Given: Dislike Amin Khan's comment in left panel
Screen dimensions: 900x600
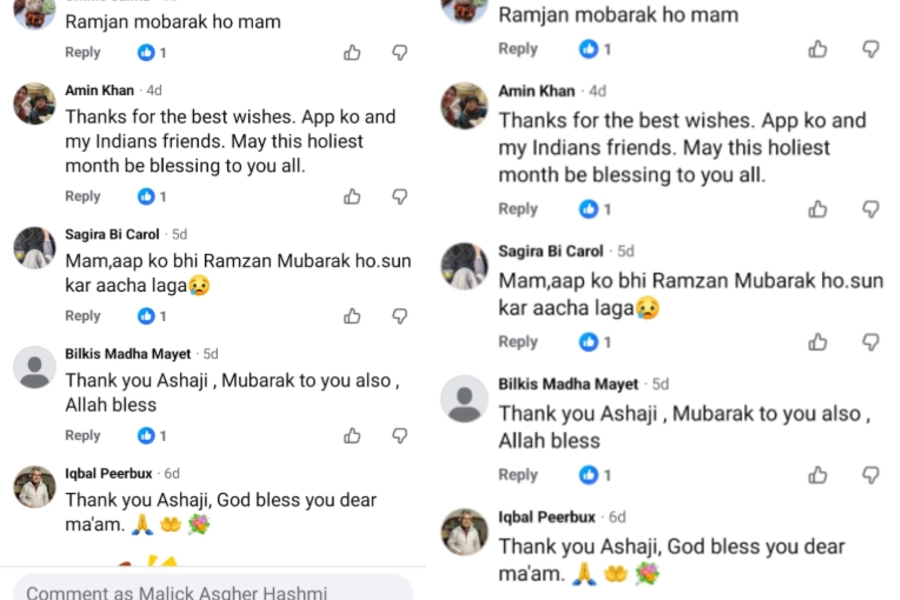Looking at the screenshot, I should tap(399, 197).
